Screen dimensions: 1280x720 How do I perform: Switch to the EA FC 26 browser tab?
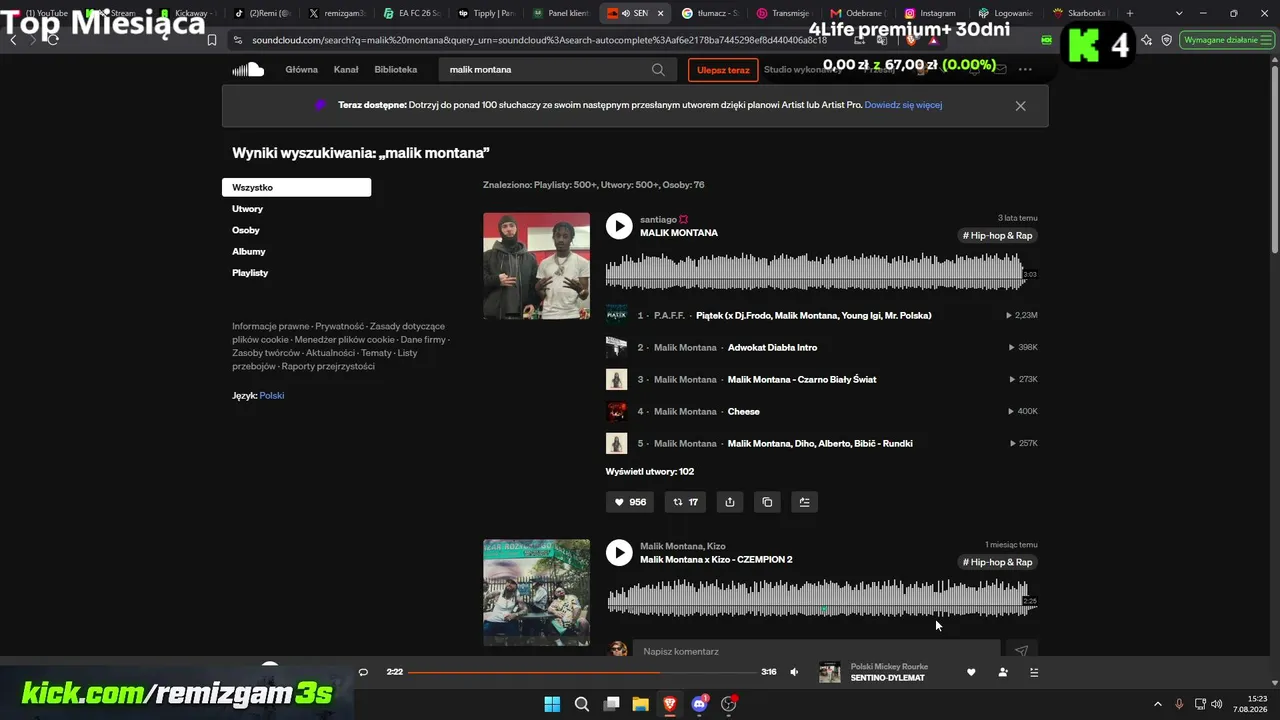[x=412, y=13]
